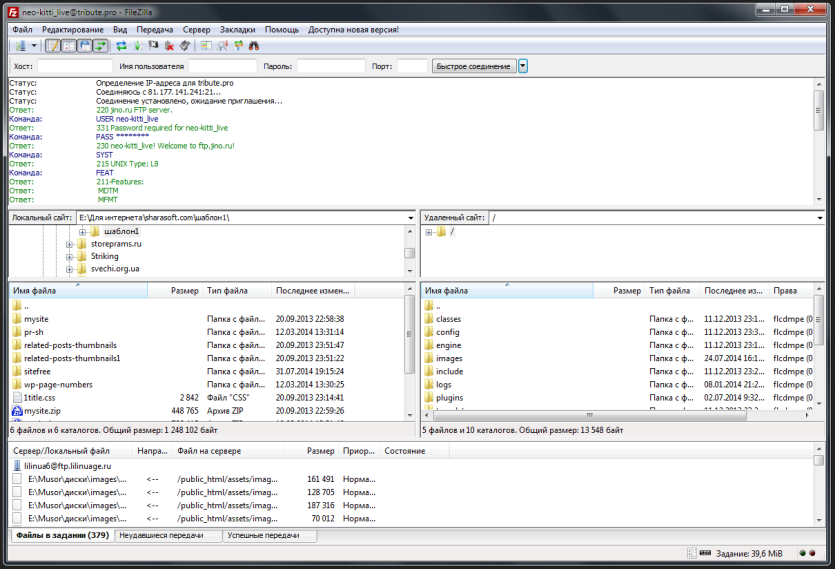Sort local files by Последнее изменение column
The image size is (835, 569).
[313, 291]
